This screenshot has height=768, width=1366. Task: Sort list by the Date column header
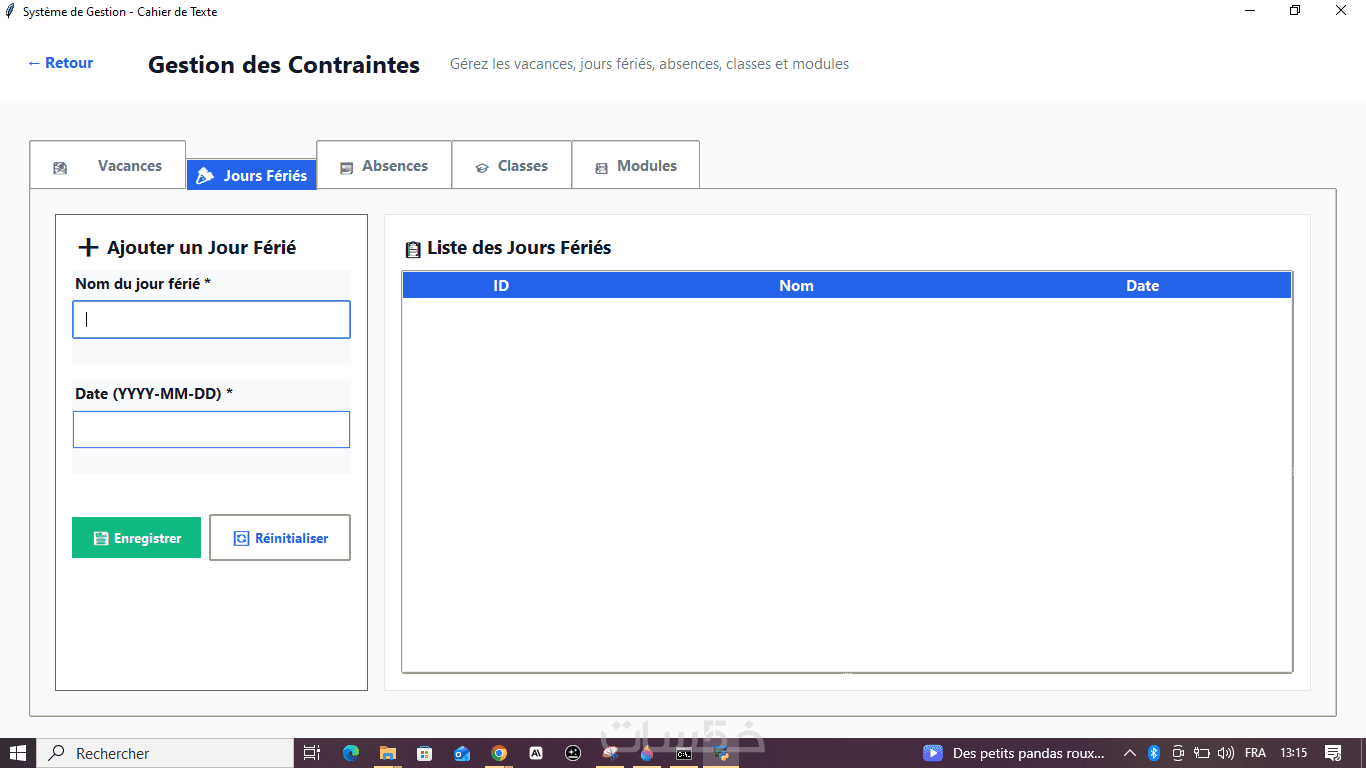coord(1142,286)
